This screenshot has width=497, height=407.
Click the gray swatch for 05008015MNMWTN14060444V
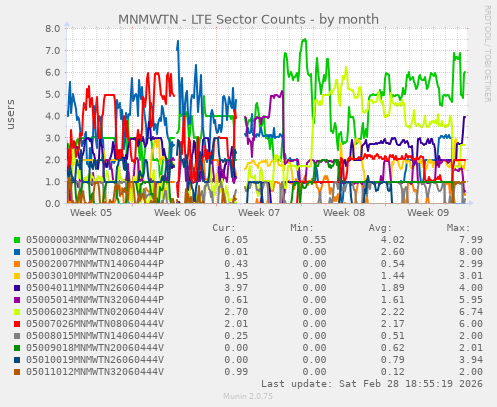pos(17,336)
